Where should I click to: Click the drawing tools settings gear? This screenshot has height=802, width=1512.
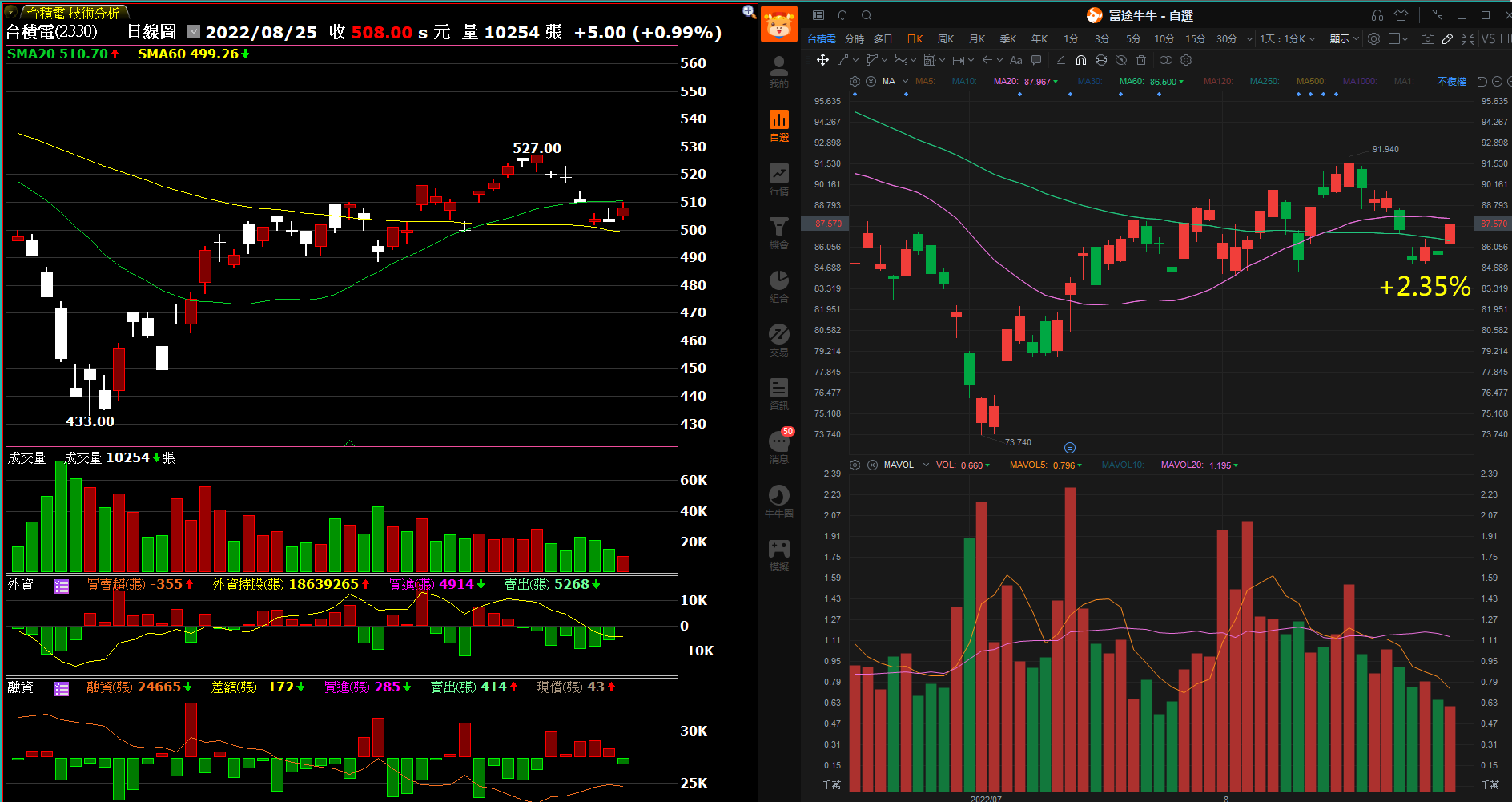point(1186,60)
